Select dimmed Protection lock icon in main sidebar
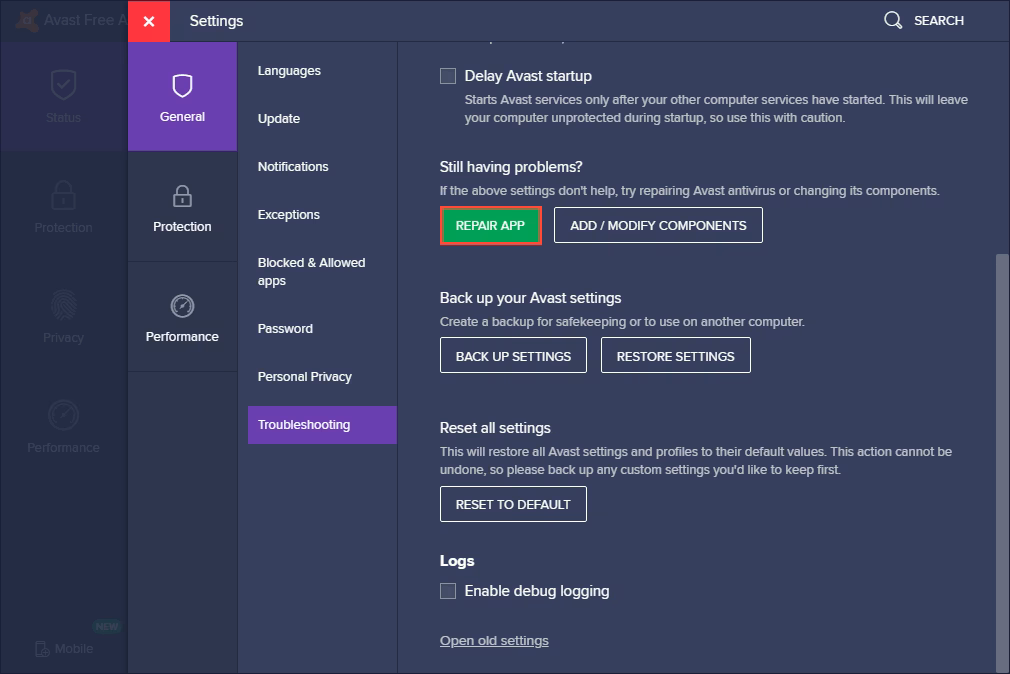The height and width of the screenshot is (674, 1010). 63,195
